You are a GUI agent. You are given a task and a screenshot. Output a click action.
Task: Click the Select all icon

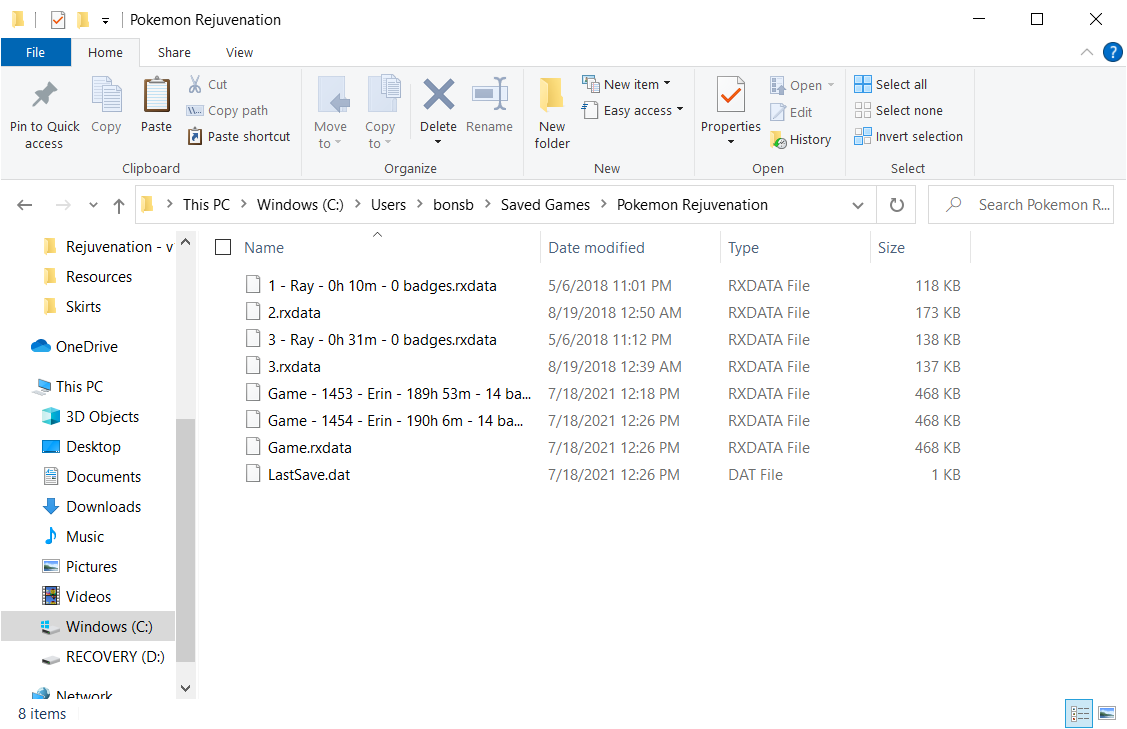click(862, 84)
